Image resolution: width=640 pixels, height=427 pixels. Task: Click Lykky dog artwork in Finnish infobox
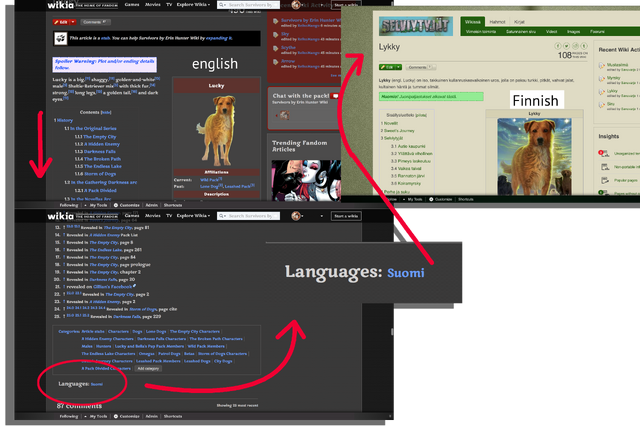tap(534, 157)
